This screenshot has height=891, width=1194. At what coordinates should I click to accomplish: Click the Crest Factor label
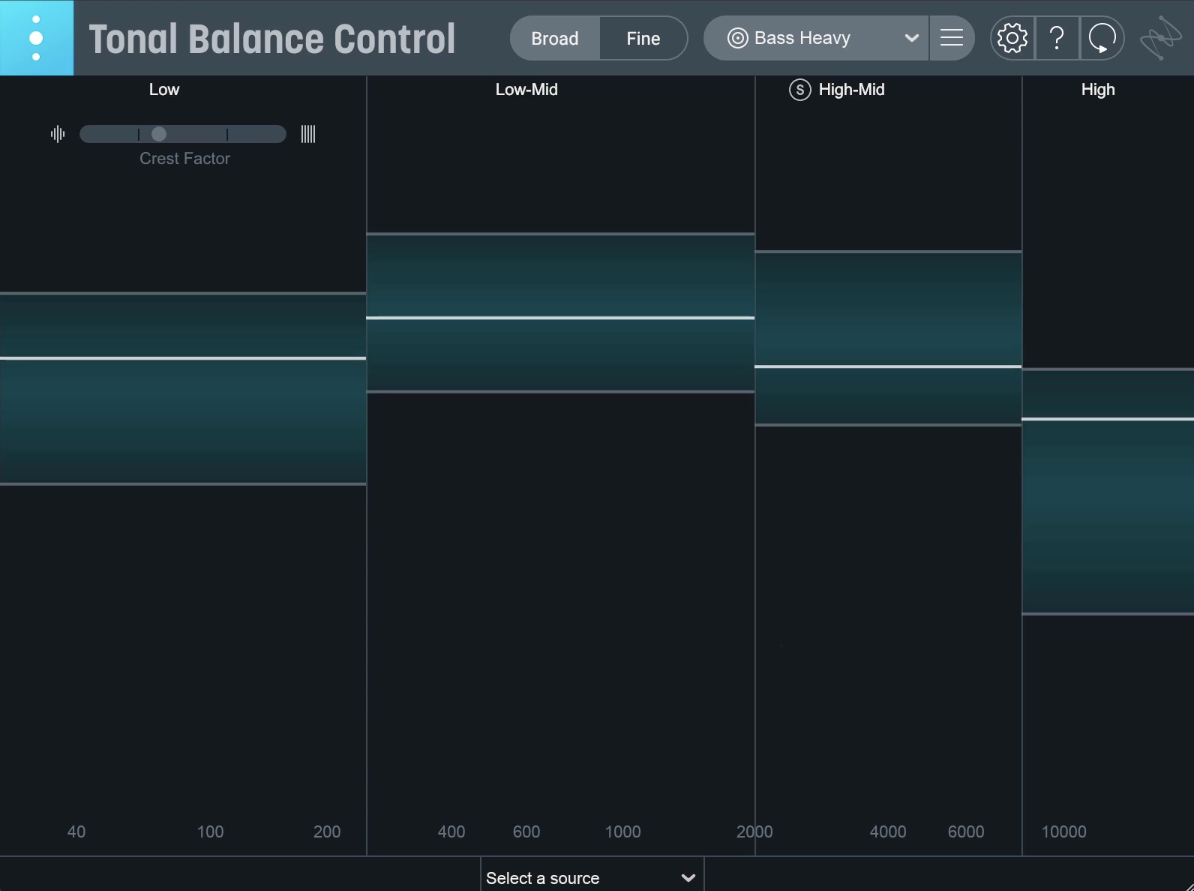[184, 158]
